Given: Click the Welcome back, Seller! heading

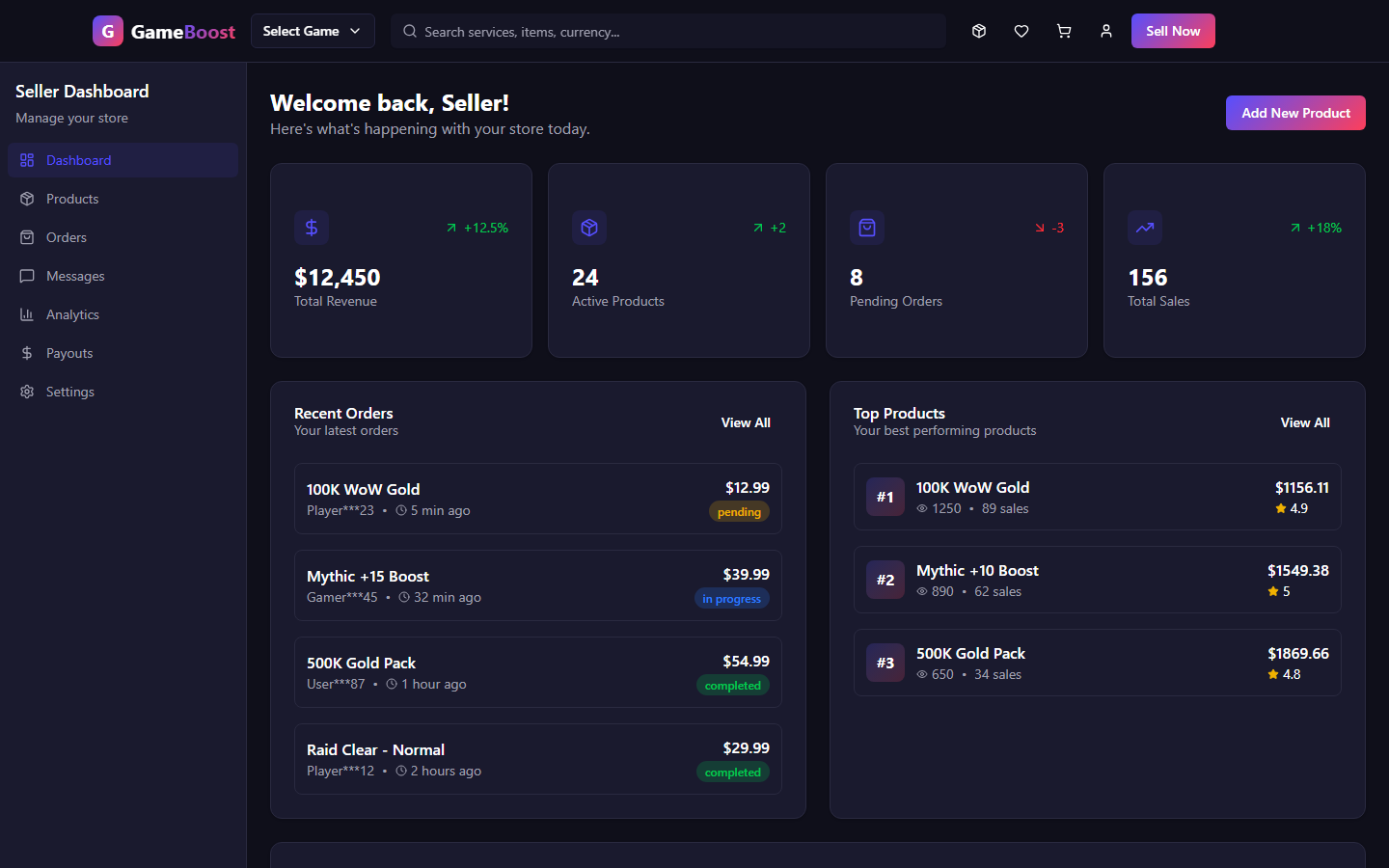Looking at the screenshot, I should pyautogui.click(x=390, y=103).
